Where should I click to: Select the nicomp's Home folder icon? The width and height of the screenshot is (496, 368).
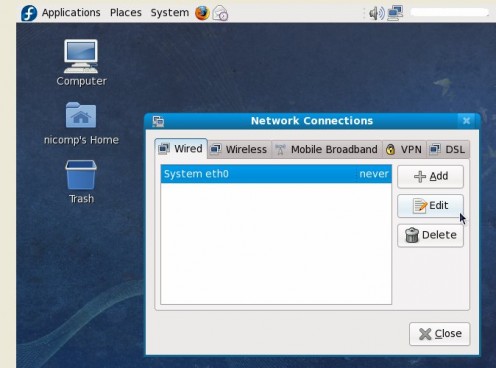click(x=81, y=123)
